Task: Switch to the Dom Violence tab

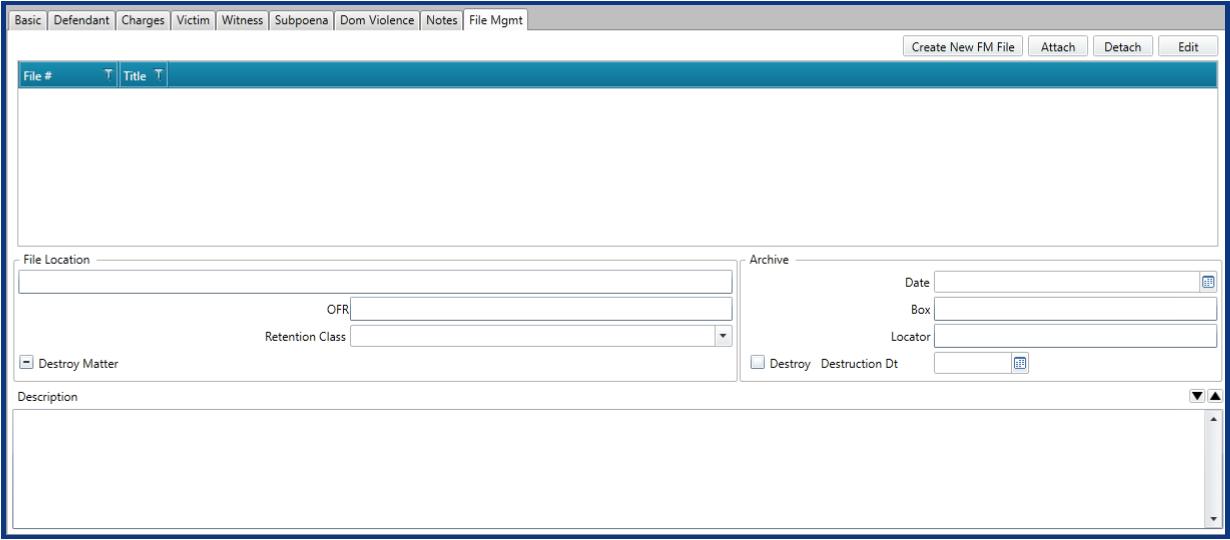Action: coord(377,20)
